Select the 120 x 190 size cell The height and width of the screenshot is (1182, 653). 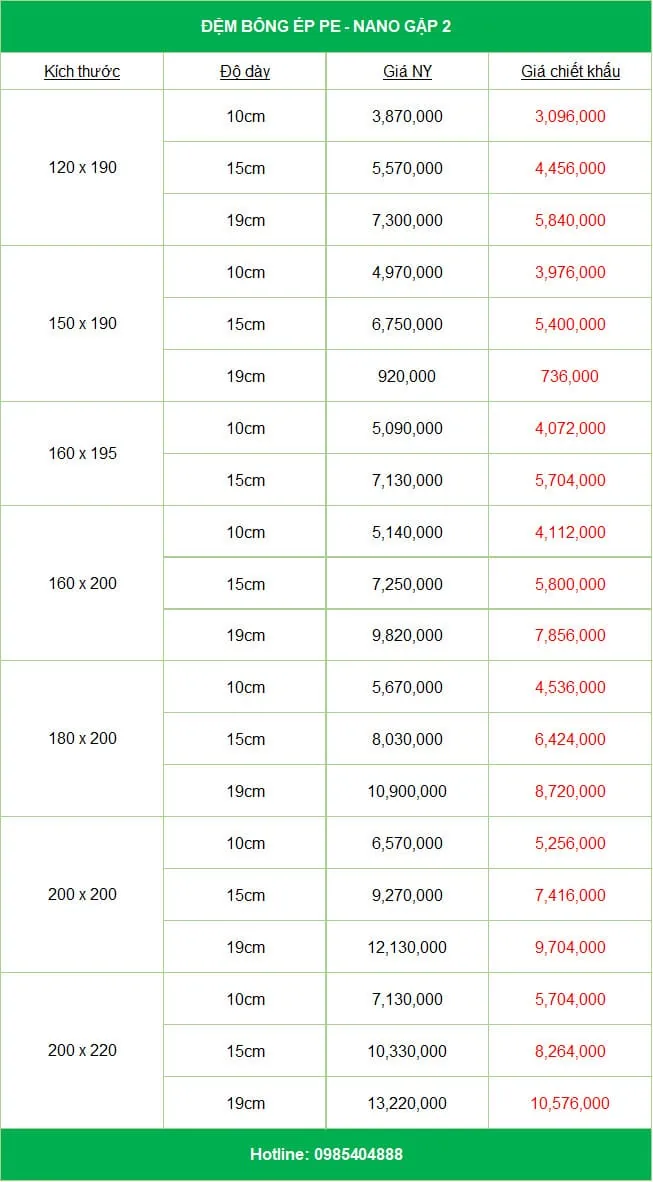pos(82,168)
